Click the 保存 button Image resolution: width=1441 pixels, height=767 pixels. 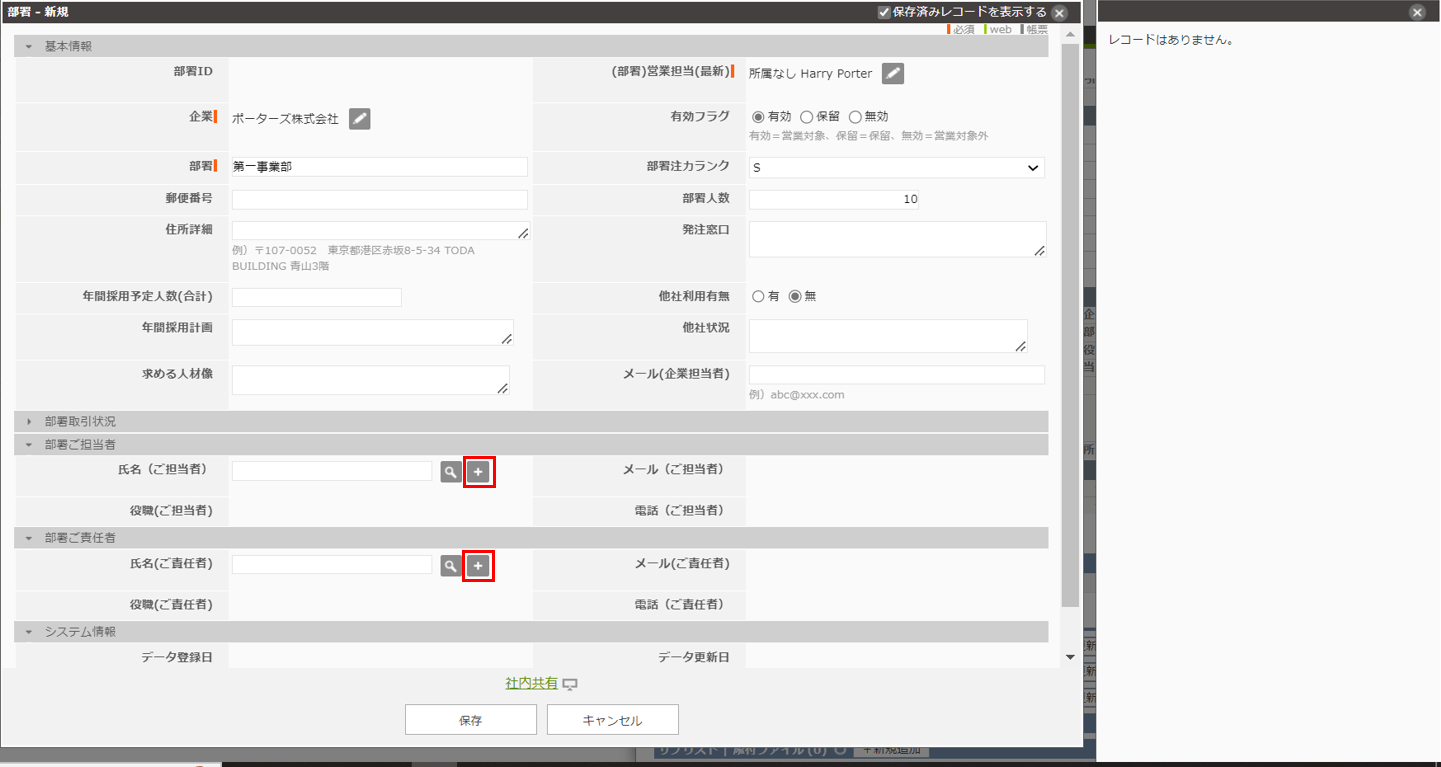pyautogui.click(x=470, y=720)
